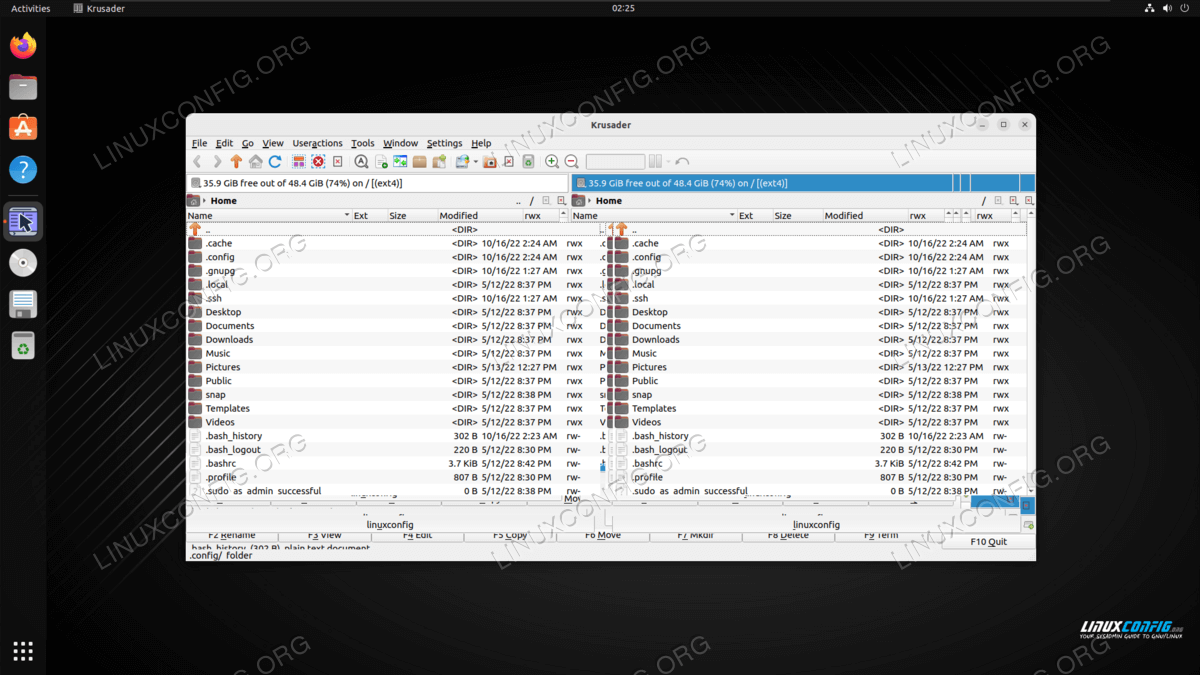This screenshot has height=675, width=1200.
Task: Click the right panel disk free-space bar
Action: point(803,183)
